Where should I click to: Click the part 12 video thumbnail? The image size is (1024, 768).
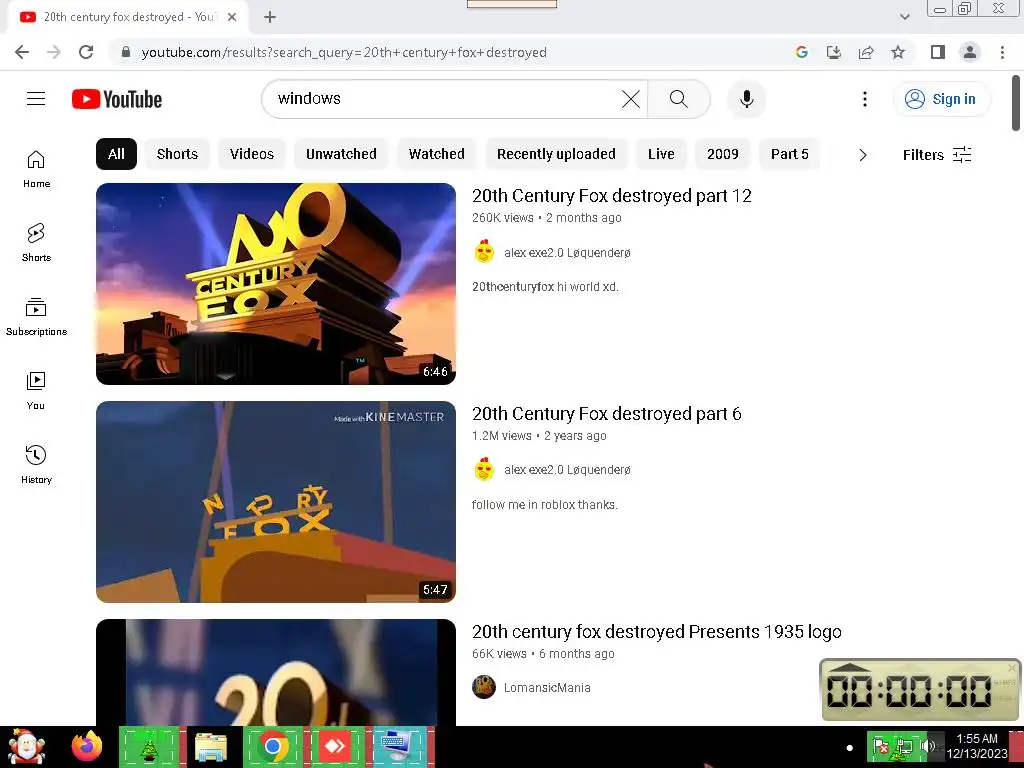point(276,284)
